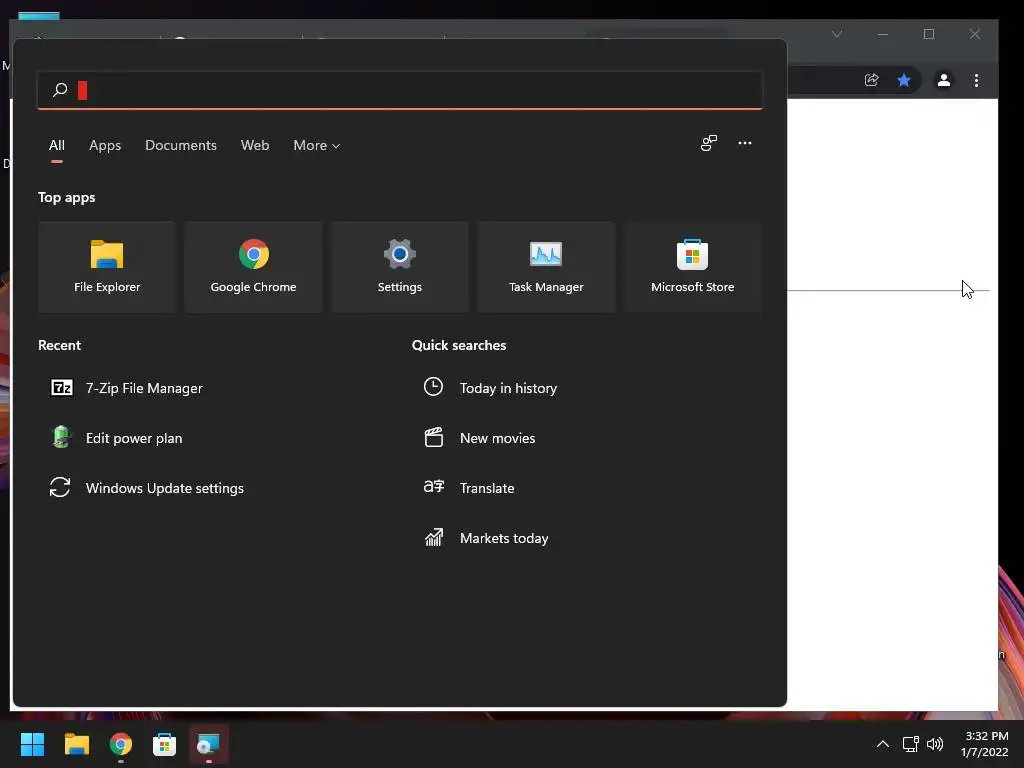1024x768 pixels.
Task: Click the search magnifier icon
Action: point(60,89)
